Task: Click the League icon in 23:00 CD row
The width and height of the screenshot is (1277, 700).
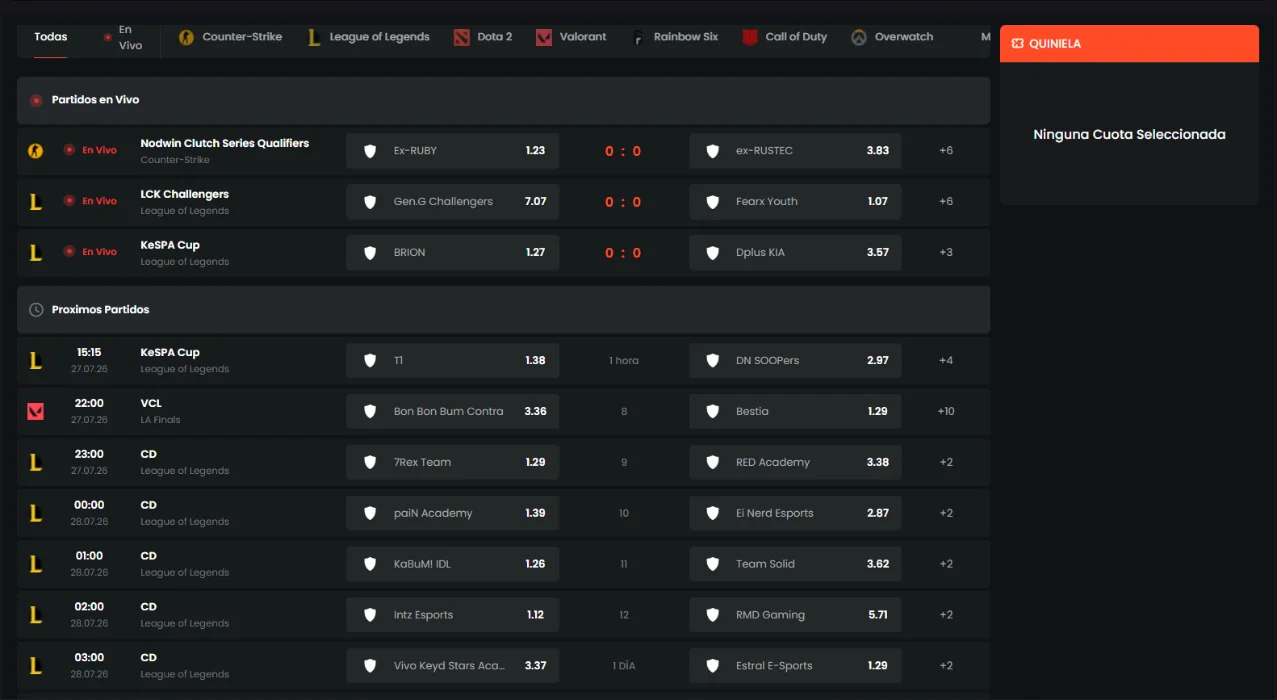Action: [x=36, y=462]
